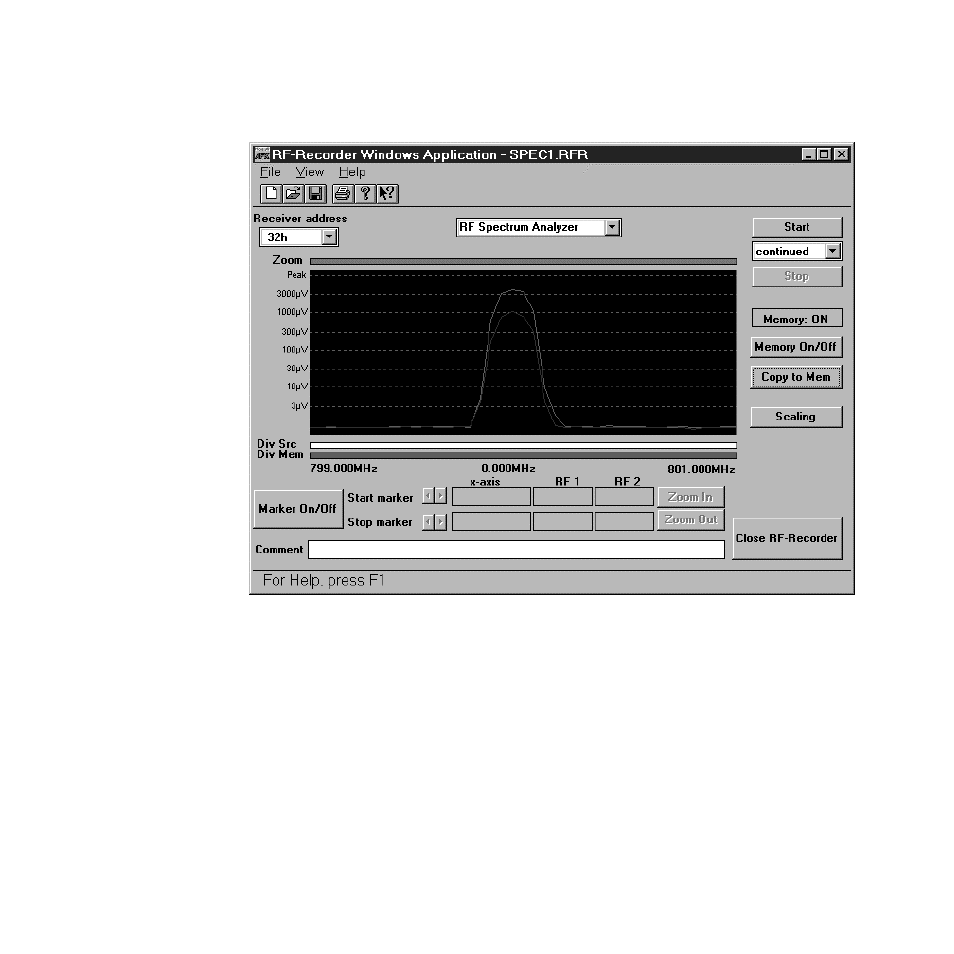Image resolution: width=954 pixels, height=954 pixels.
Task: Click Copy to Mem button
Action: point(796,377)
